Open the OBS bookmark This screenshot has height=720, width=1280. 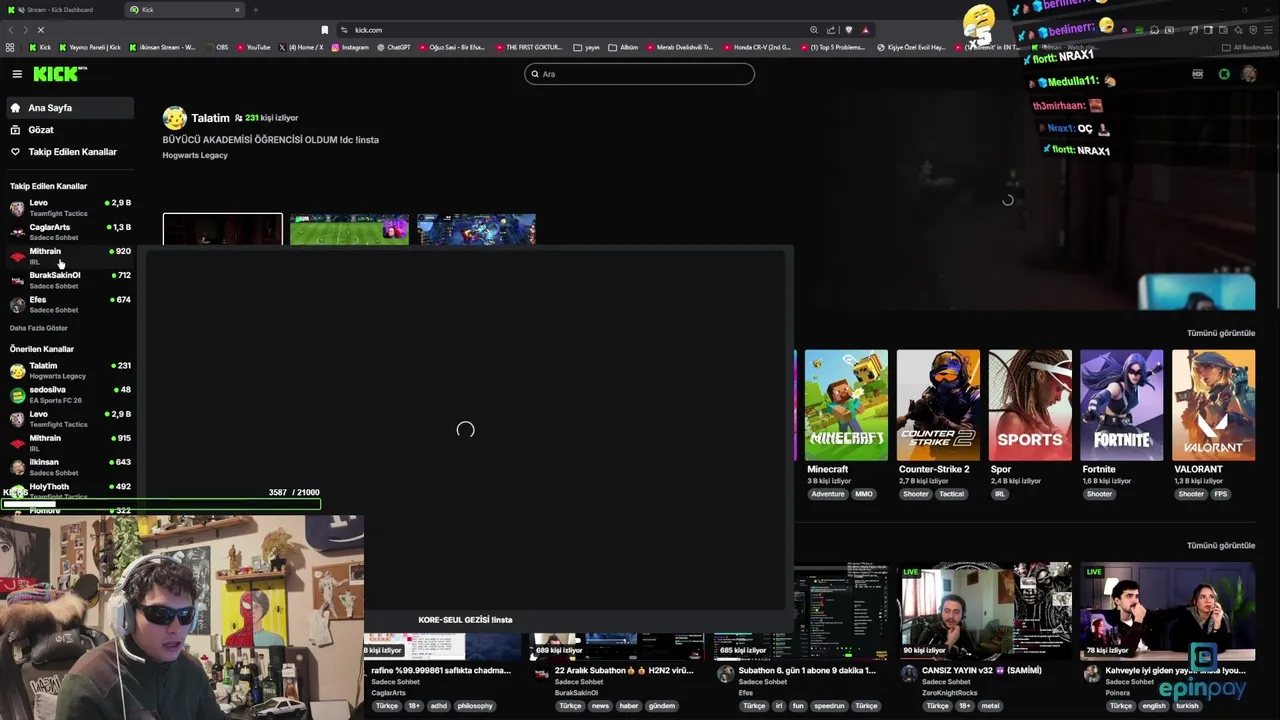[217, 47]
